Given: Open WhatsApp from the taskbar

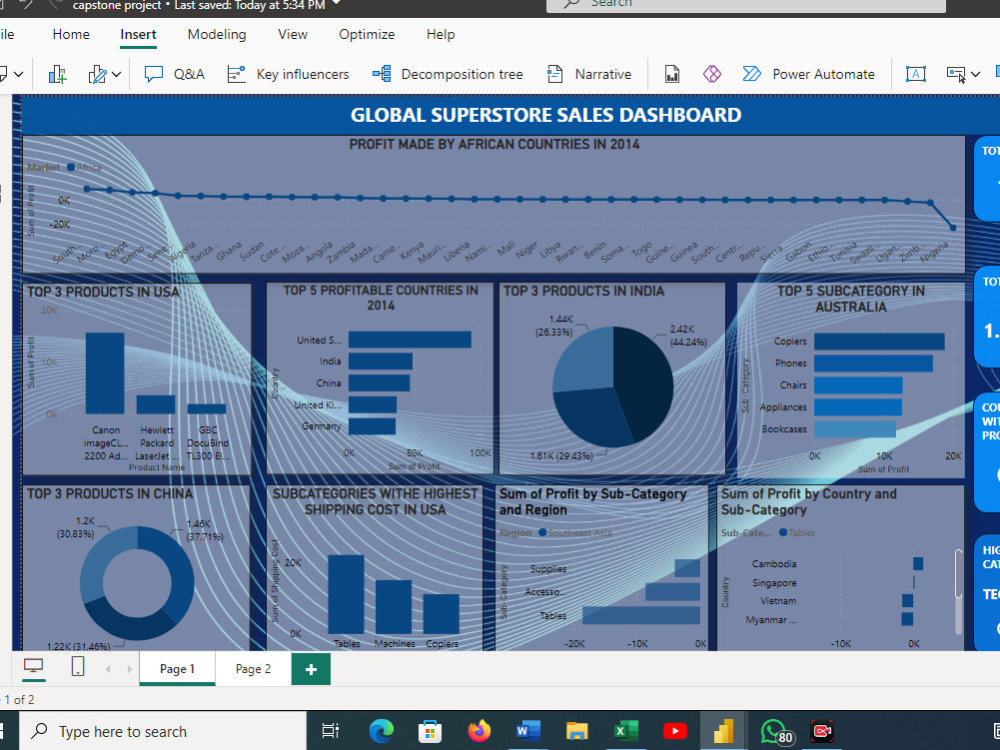Looking at the screenshot, I should click(x=772, y=730).
